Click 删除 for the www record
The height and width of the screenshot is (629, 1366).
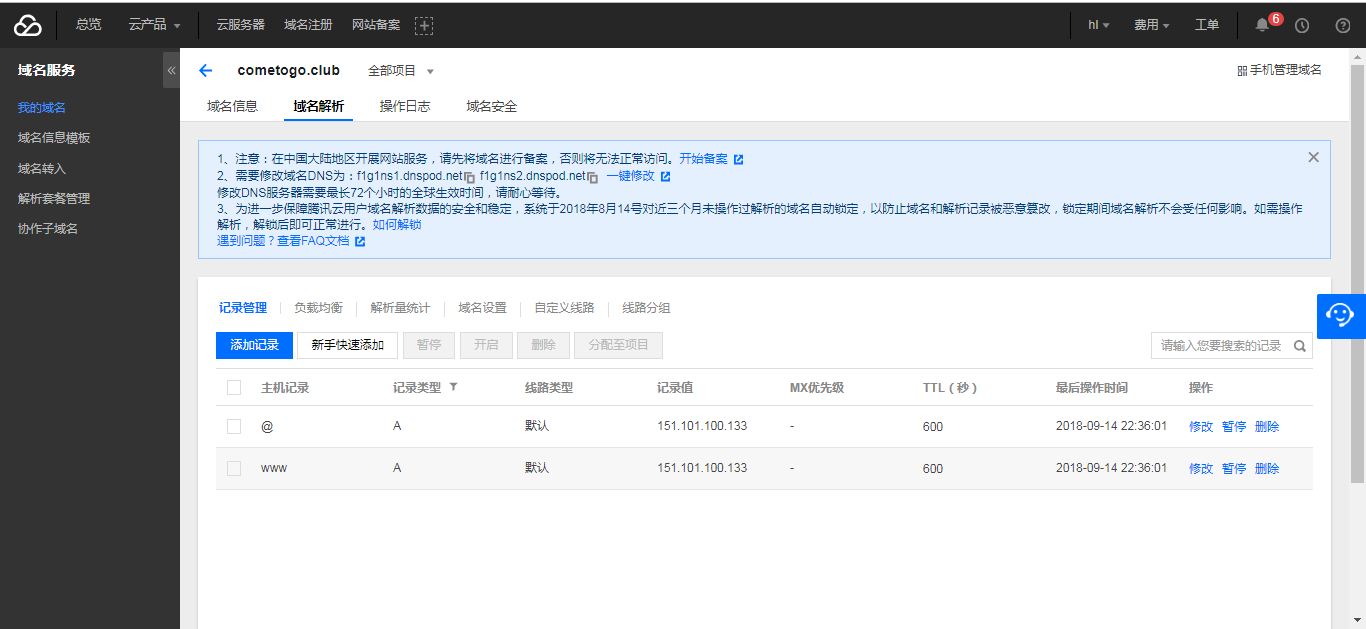1267,469
